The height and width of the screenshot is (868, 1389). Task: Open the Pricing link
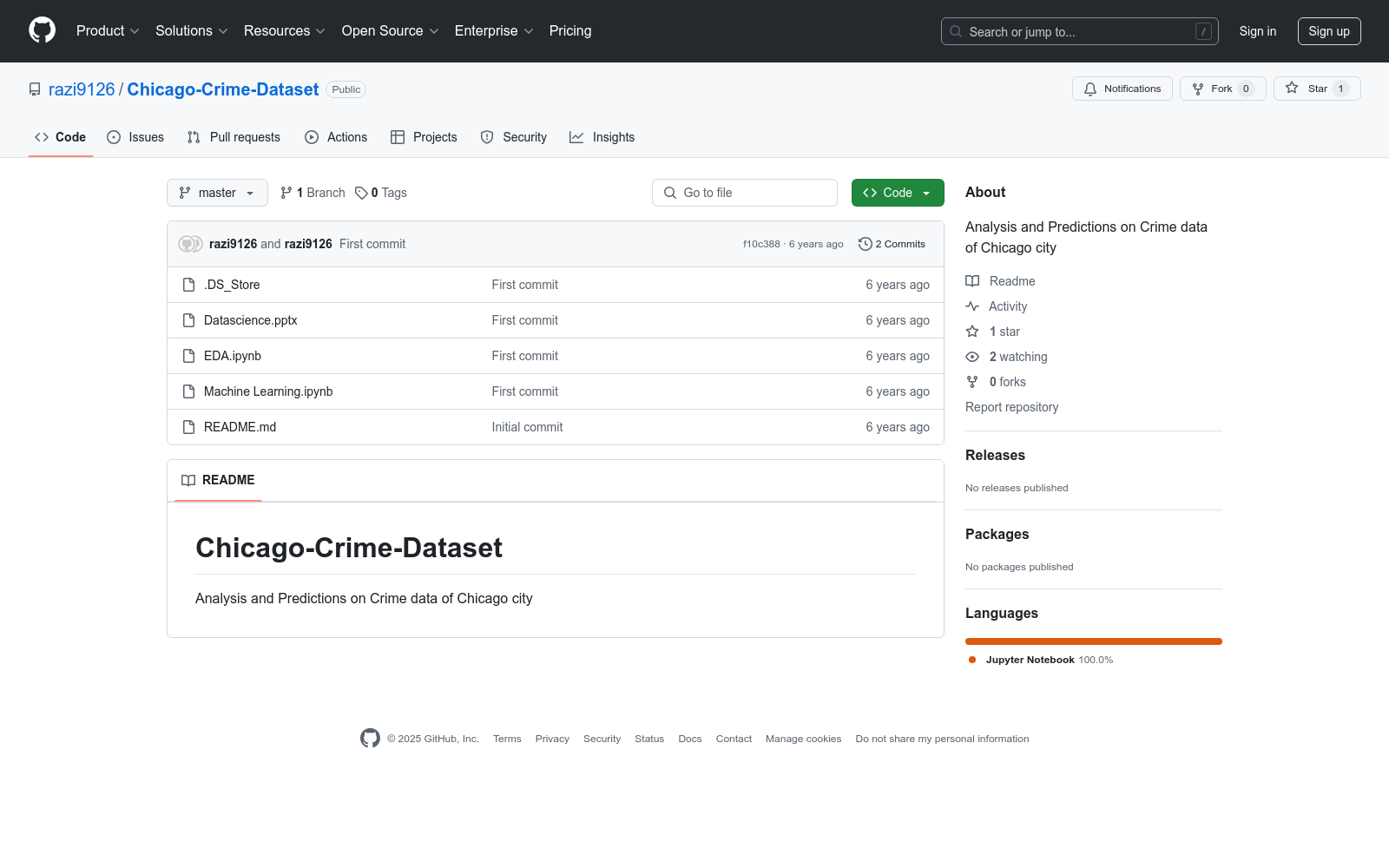570,30
